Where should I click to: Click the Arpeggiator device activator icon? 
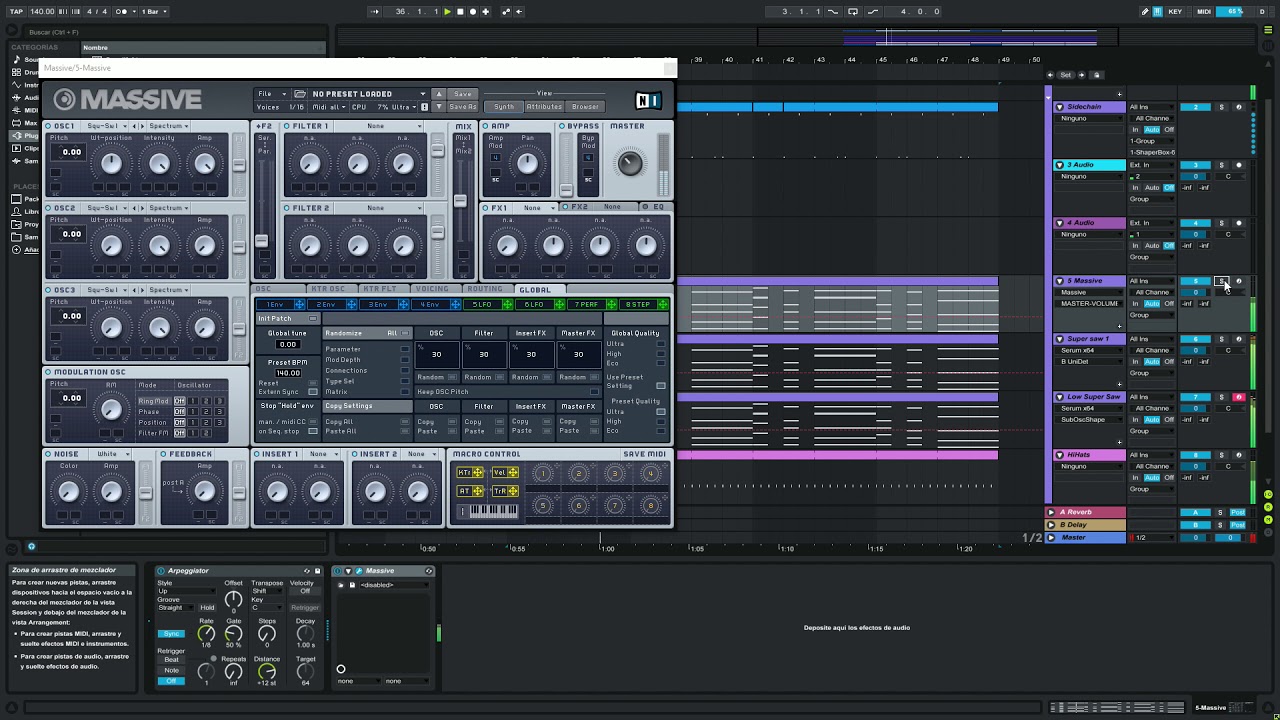161,571
